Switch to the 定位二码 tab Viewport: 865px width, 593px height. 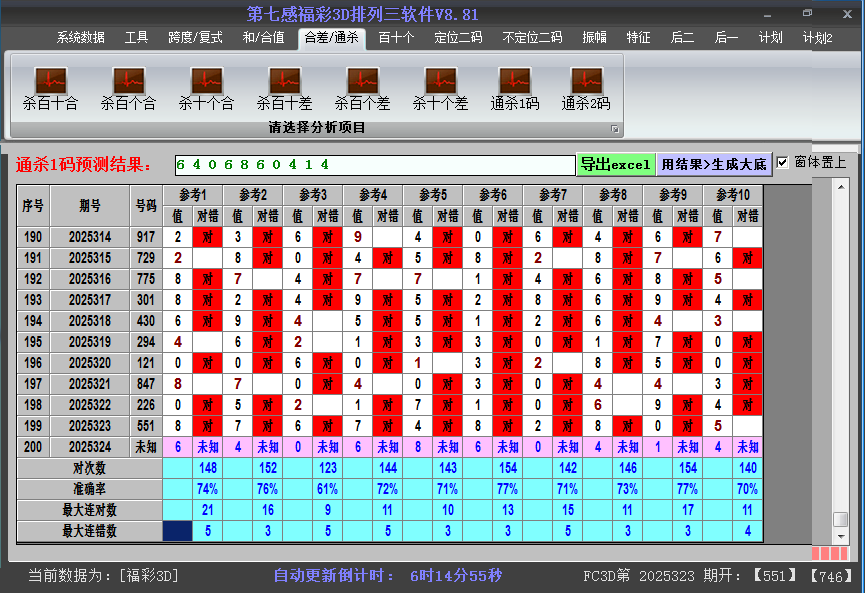point(458,38)
